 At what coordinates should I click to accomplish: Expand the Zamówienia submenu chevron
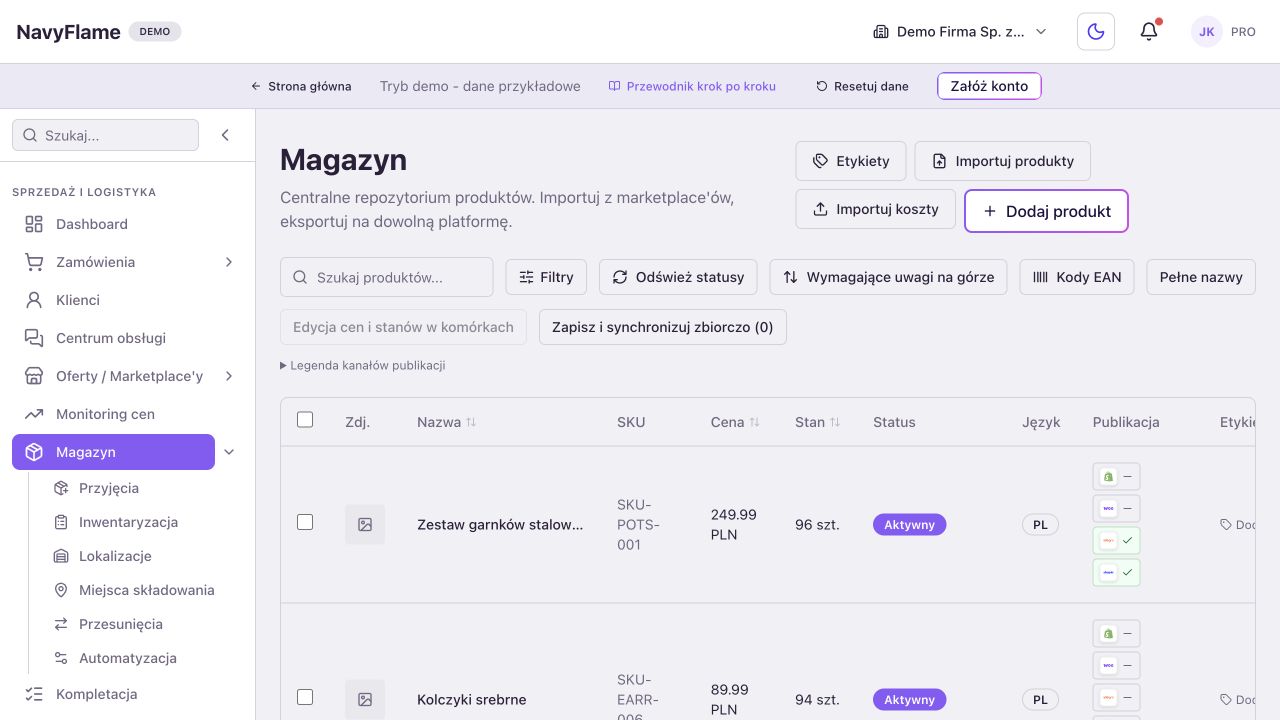pos(229,262)
